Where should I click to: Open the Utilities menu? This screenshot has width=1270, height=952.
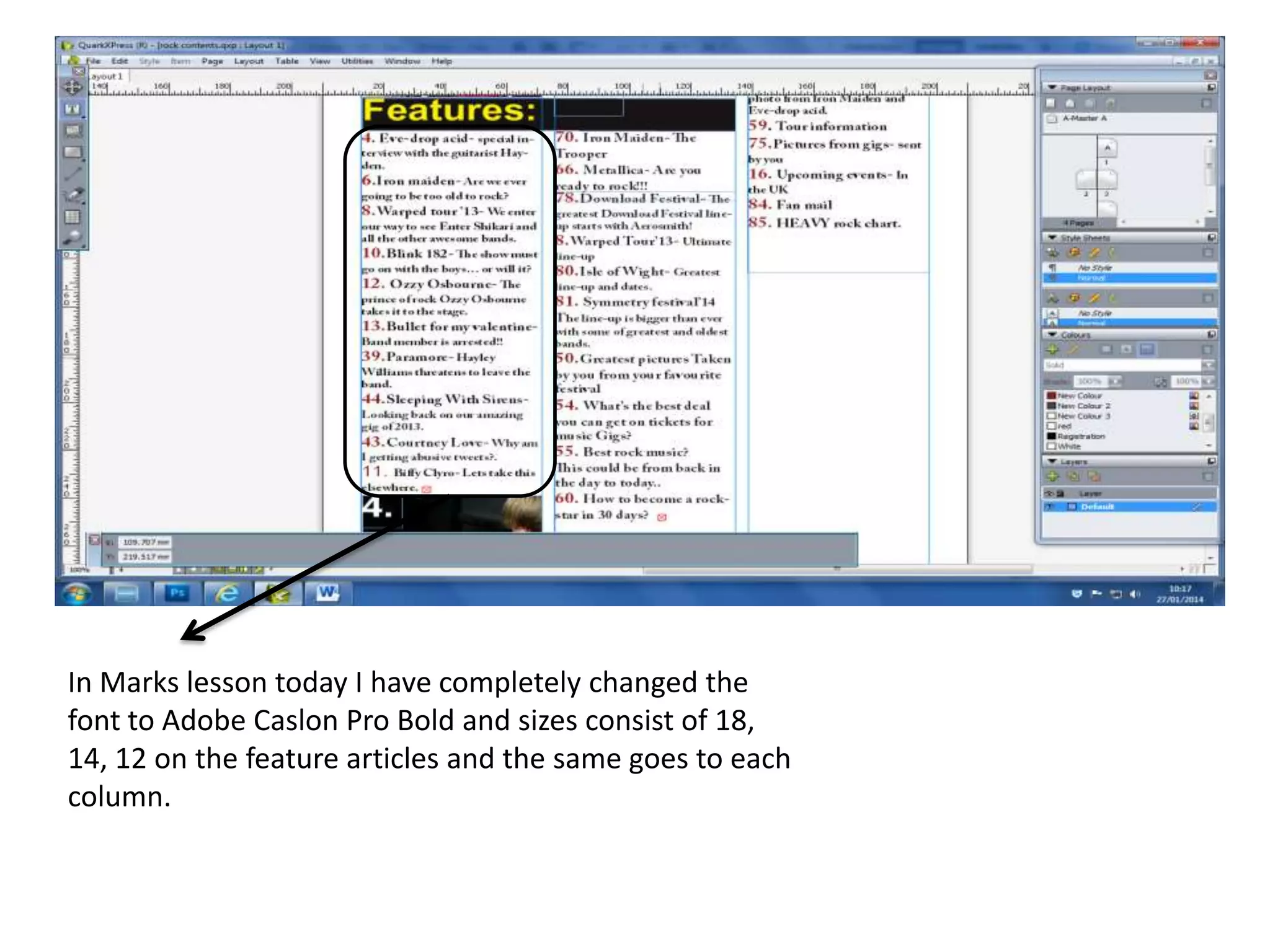point(357,61)
